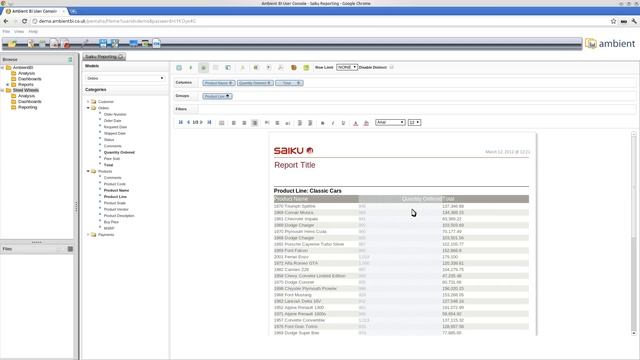The height and width of the screenshot is (360, 640).
Task: Apply underline formatting
Action: (x=343, y=123)
